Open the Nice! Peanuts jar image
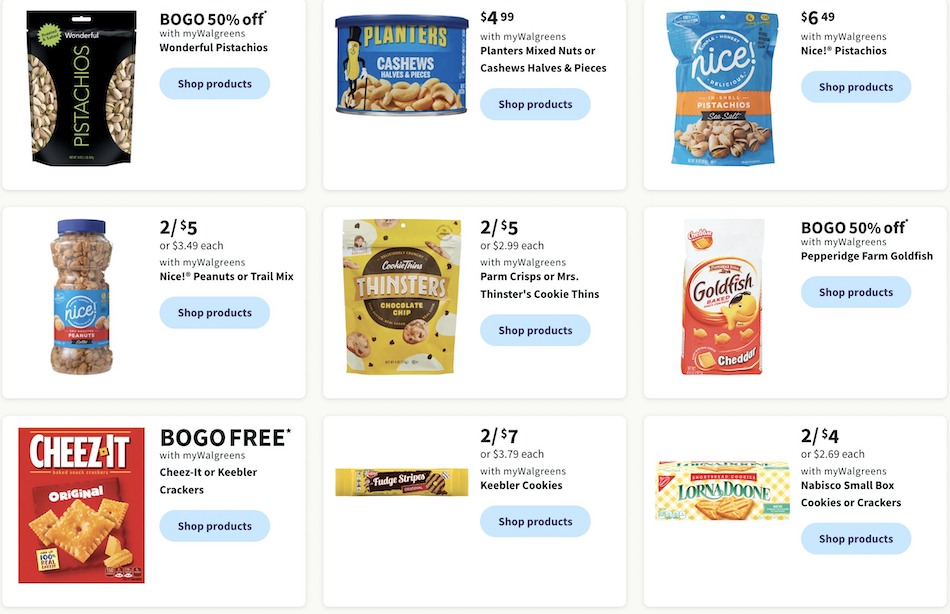950x614 pixels. tap(81, 297)
